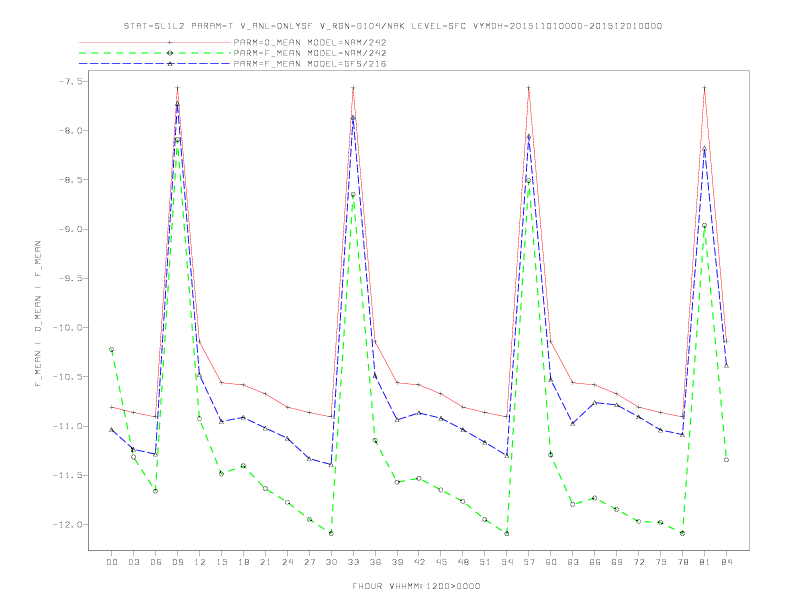Click the x-axis tick label 72
This screenshot has width=792, height=612.
tap(639, 562)
